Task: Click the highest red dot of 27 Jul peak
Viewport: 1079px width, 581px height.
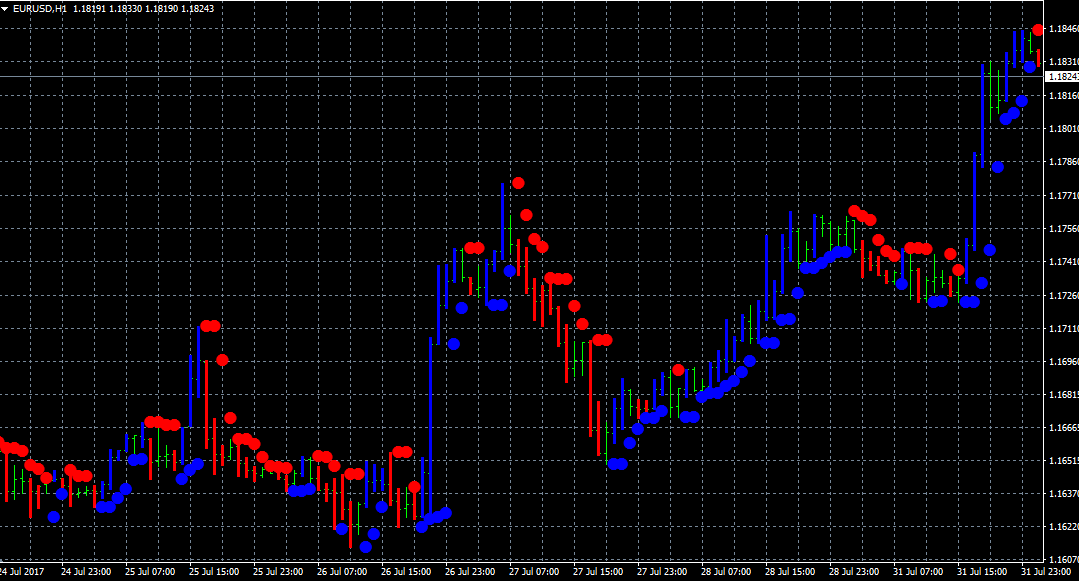Action: pos(518,183)
